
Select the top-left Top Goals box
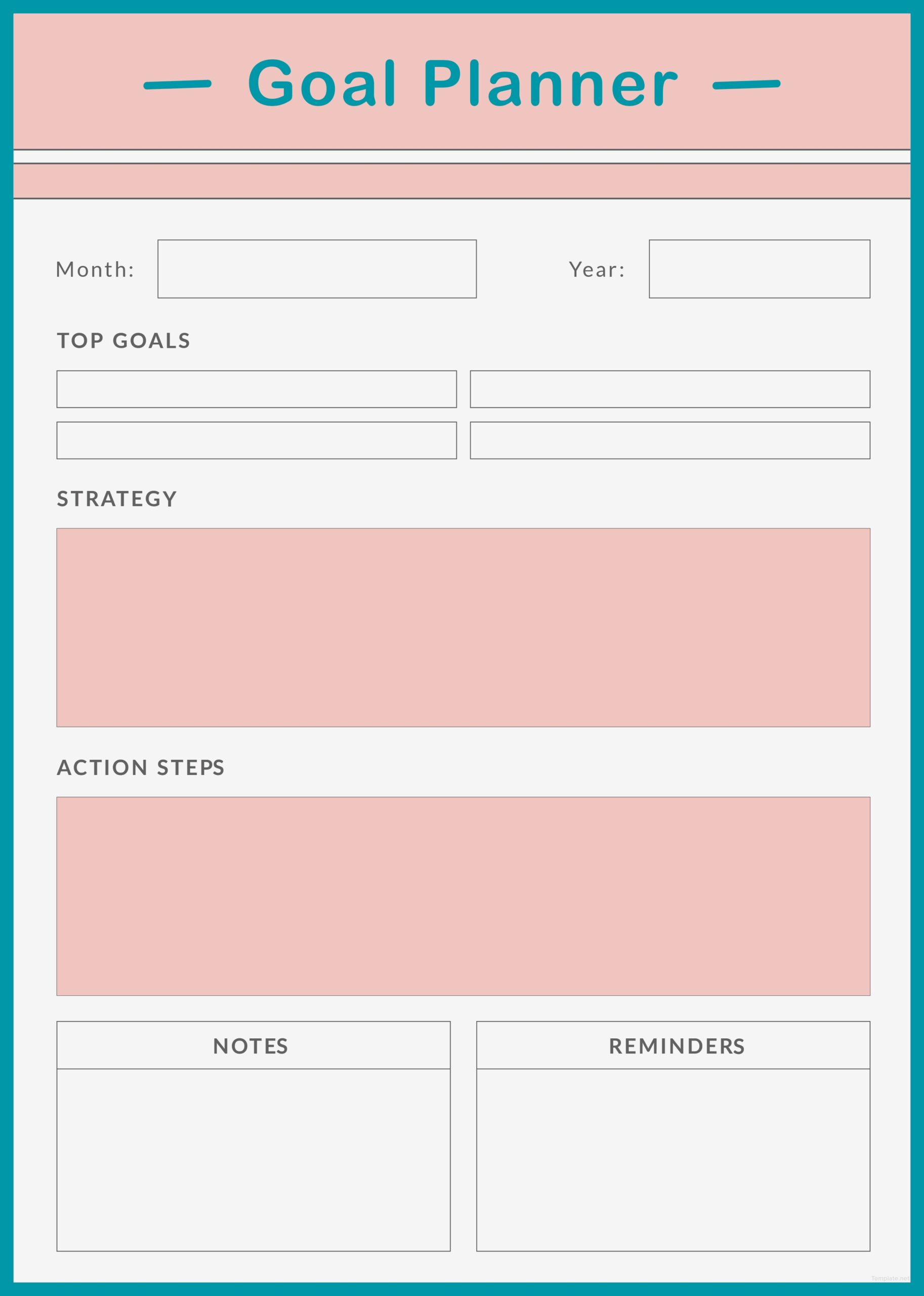tap(257, 389)
